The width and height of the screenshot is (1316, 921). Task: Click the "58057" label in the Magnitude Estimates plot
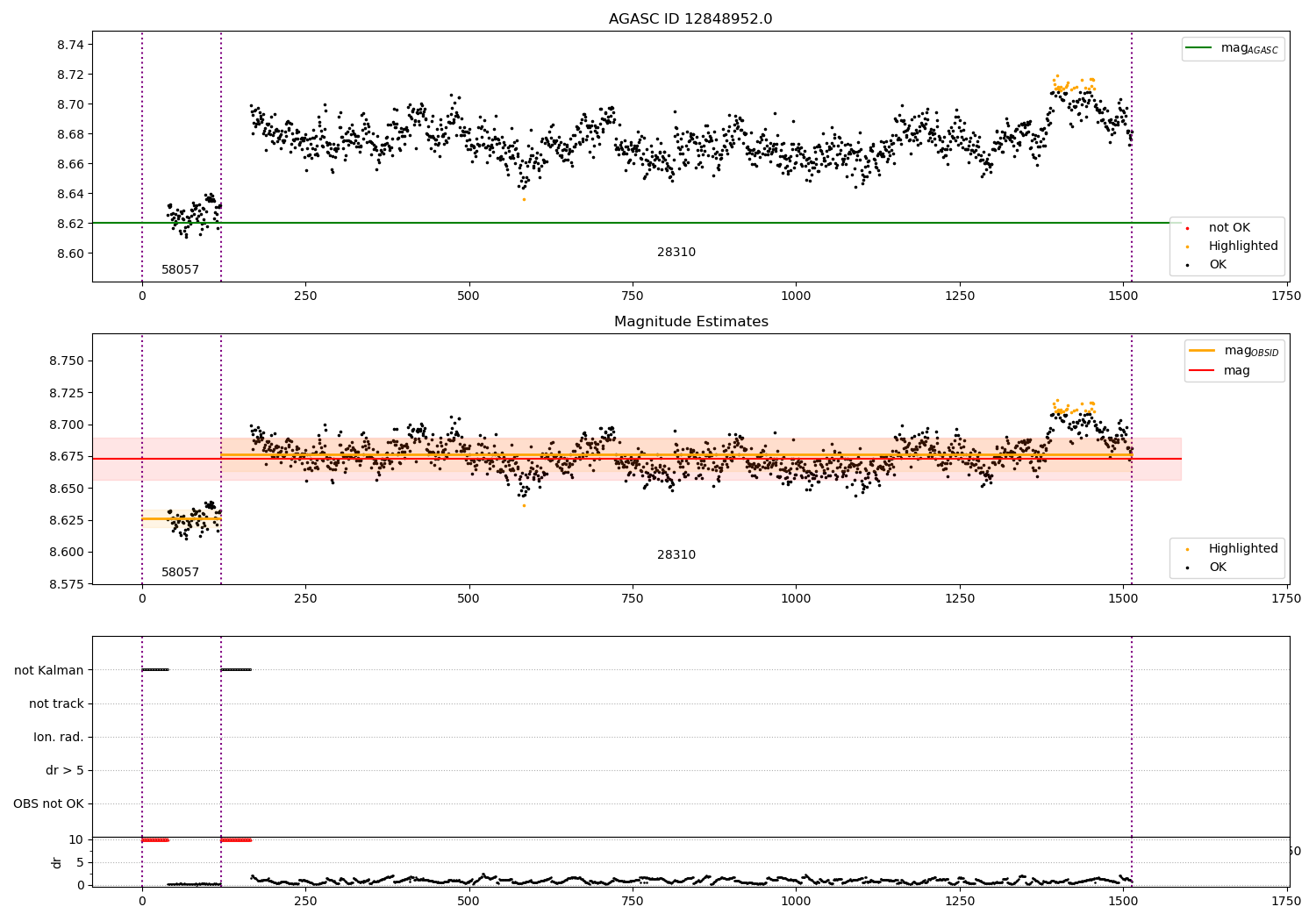[x=180, y=573]
